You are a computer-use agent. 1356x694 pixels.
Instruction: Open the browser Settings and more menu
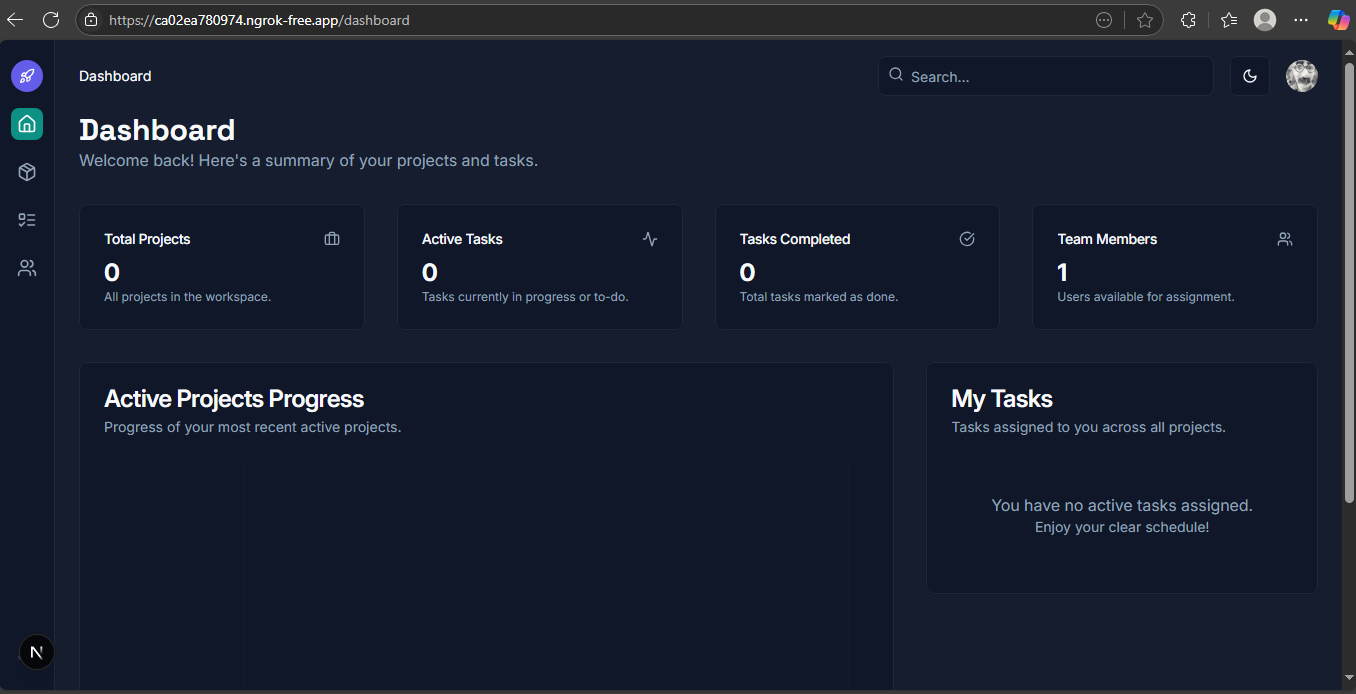(1300, 20)
